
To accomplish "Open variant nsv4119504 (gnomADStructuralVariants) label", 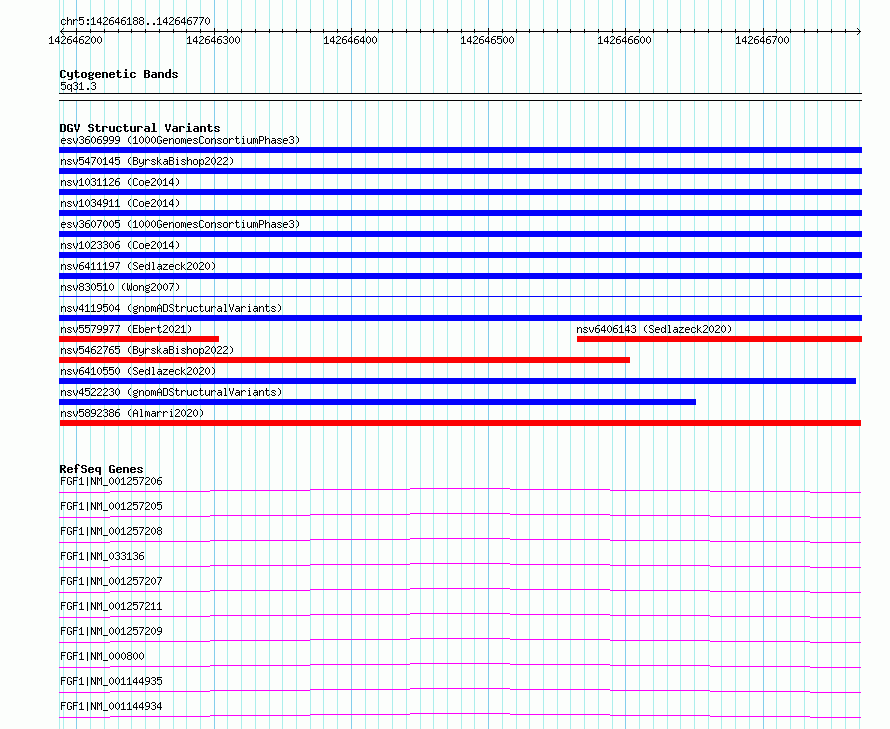I will (171, 308).
